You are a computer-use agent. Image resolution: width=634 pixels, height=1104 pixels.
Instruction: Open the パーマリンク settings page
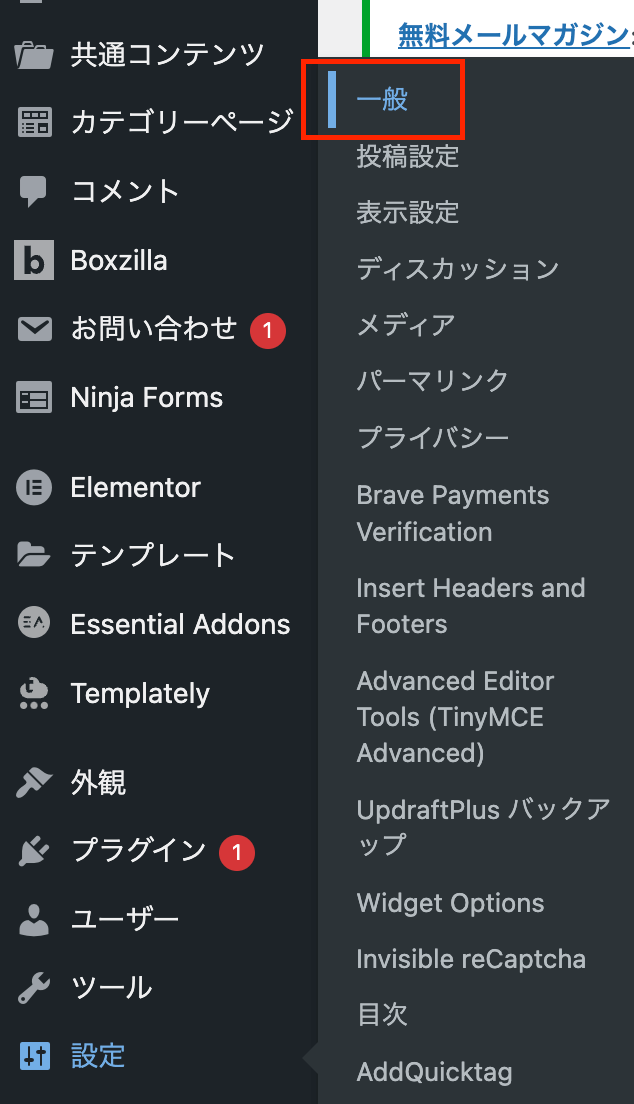(x=433, y=381)
